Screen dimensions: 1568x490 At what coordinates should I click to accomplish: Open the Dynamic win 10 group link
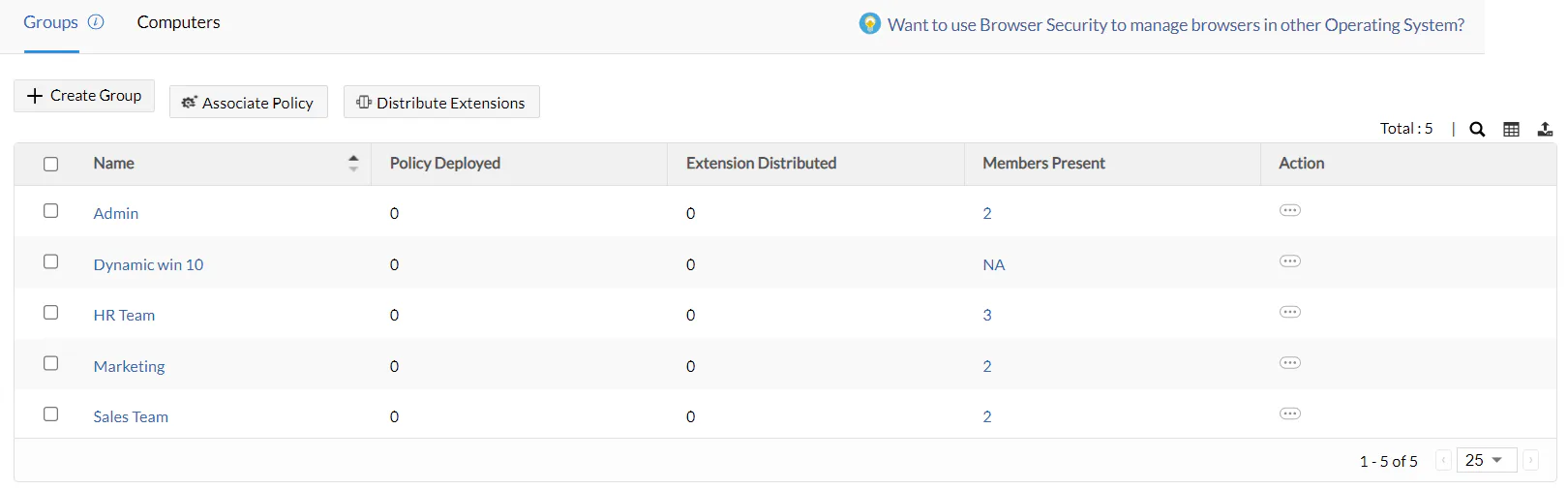148,264
